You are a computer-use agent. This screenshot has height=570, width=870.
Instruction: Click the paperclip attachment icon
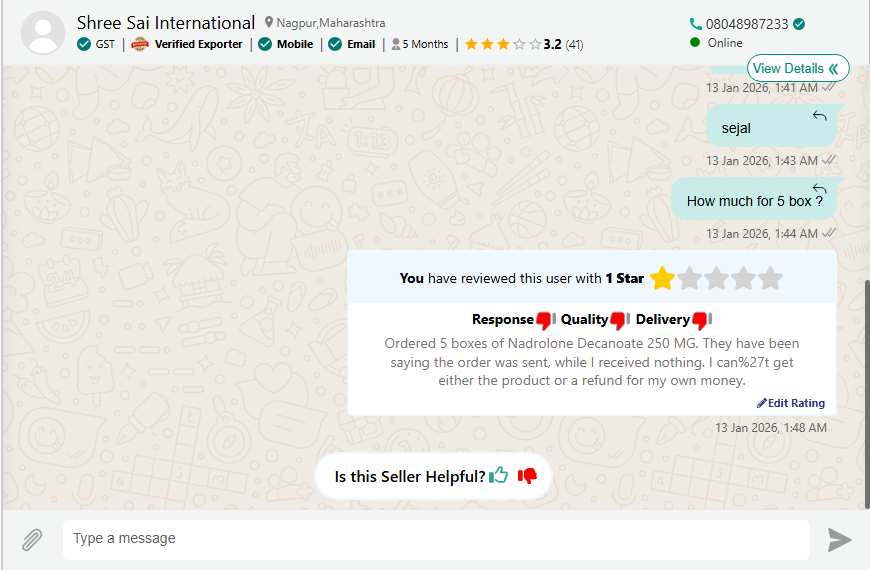[32, 540]
